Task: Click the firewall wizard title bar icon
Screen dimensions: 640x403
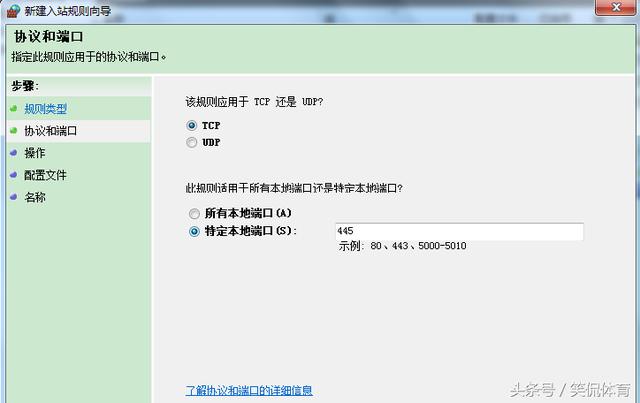Action: (x=13, y=11)
